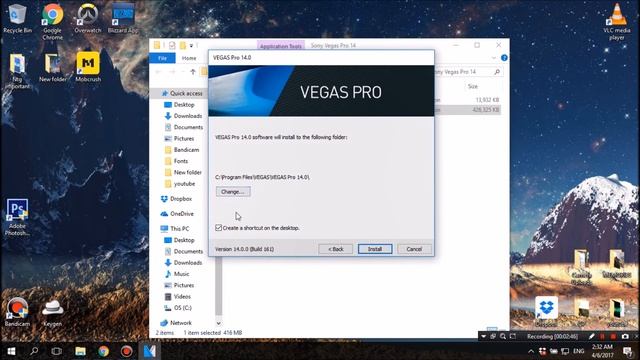640x360 pixels.
Task: Select OneDrive in the navigation pane
Action: (177, 214)
